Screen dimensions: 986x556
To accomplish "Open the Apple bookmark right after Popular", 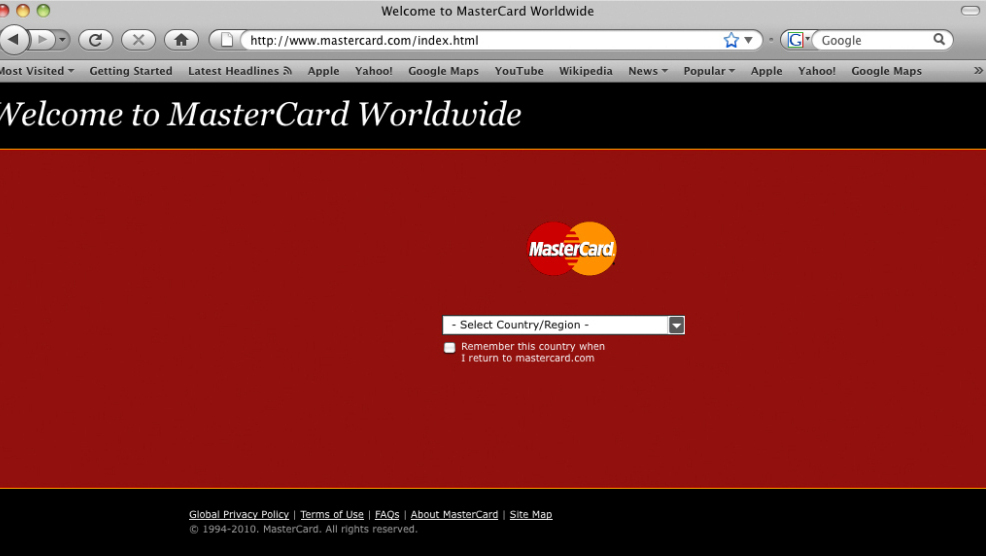I will tap(767, 71).
